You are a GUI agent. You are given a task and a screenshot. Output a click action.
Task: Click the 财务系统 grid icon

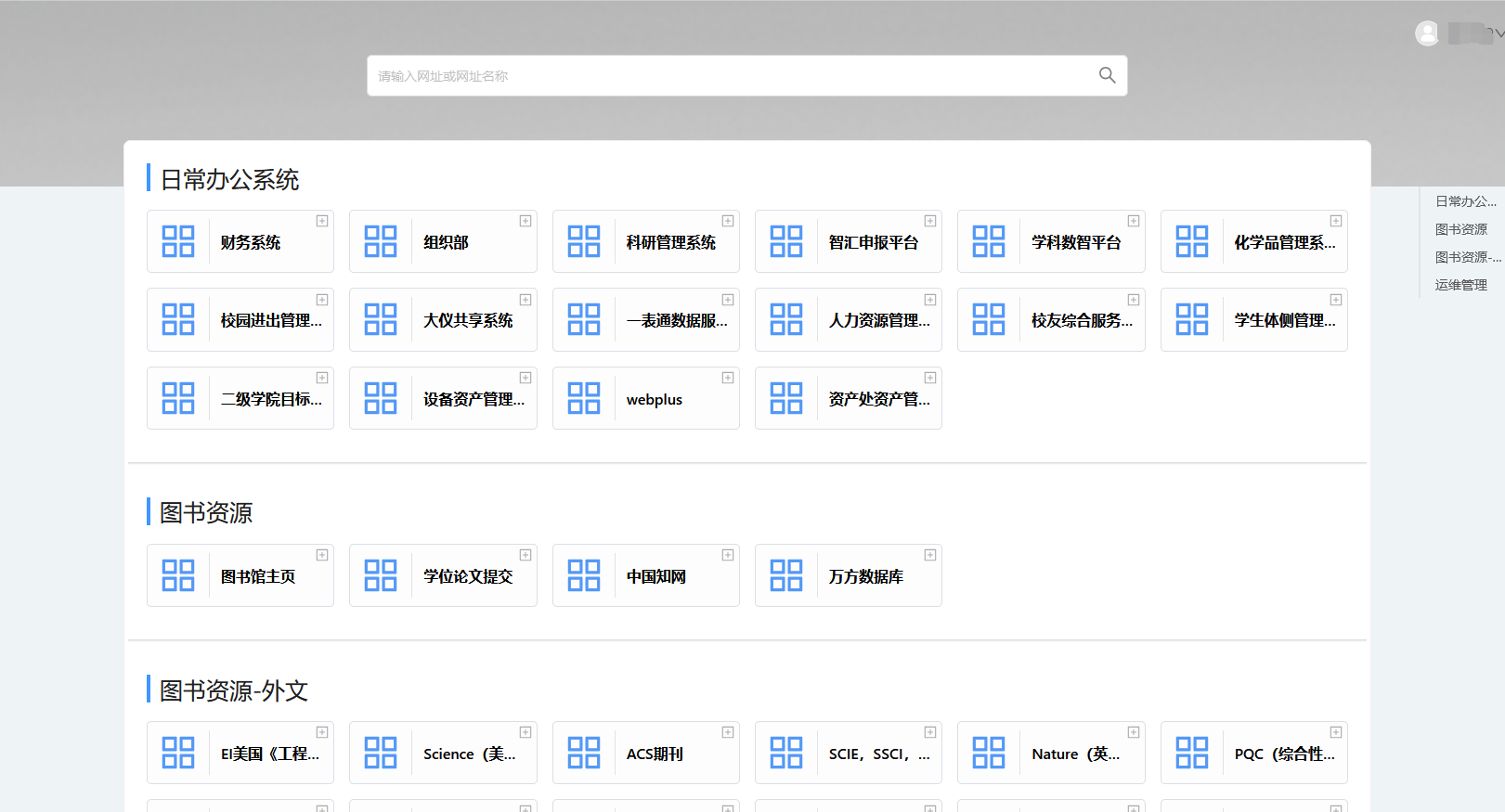tap(178, 241)
